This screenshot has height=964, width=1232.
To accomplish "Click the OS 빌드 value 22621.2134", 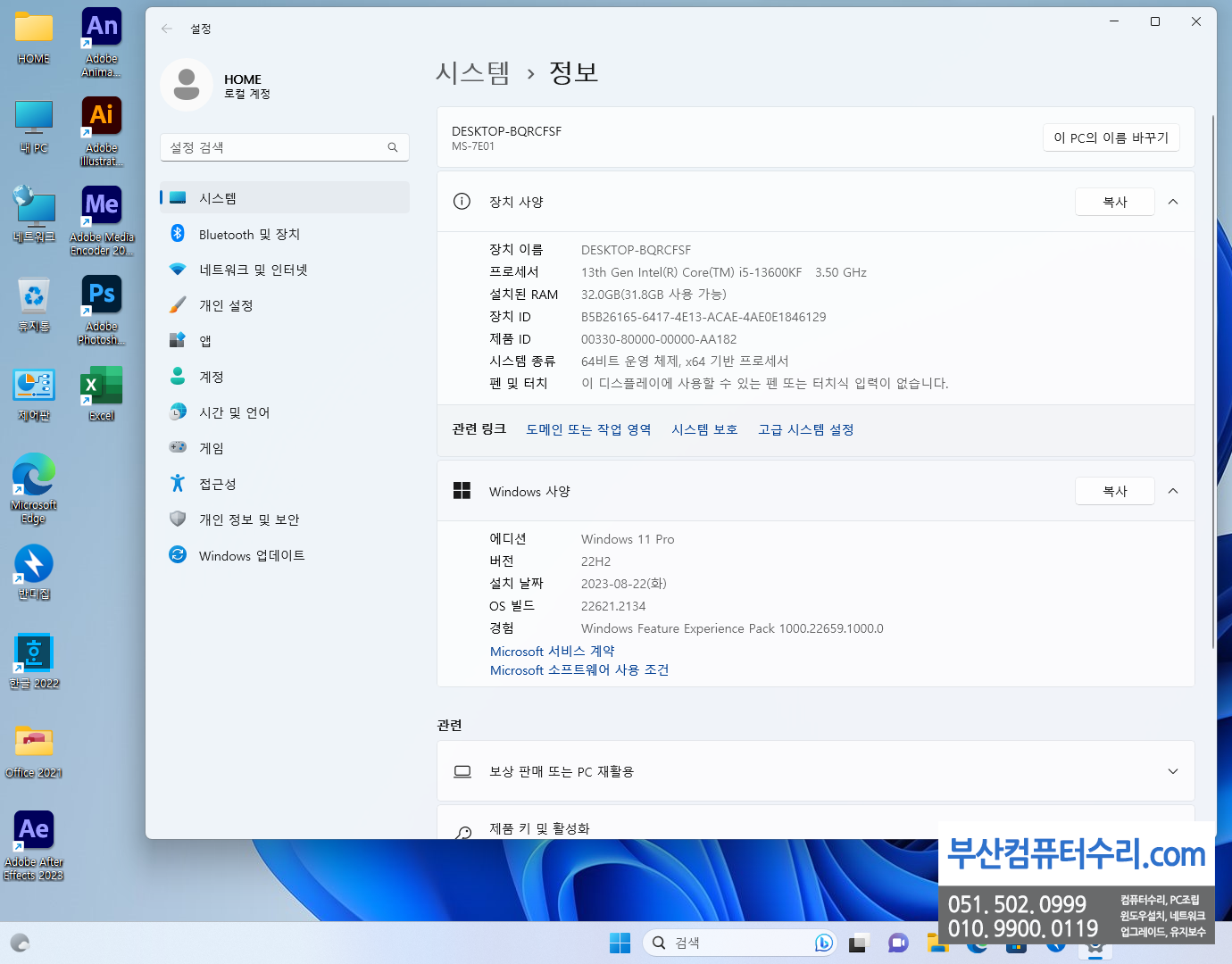I will point(613,606).
